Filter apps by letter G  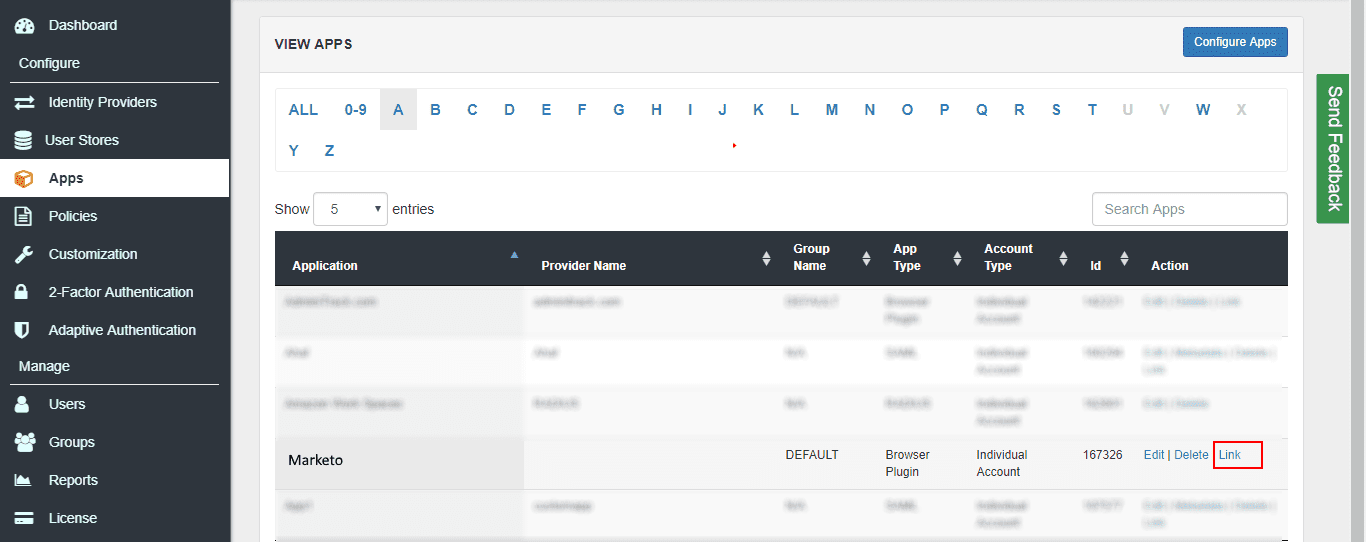coord(619,110)
